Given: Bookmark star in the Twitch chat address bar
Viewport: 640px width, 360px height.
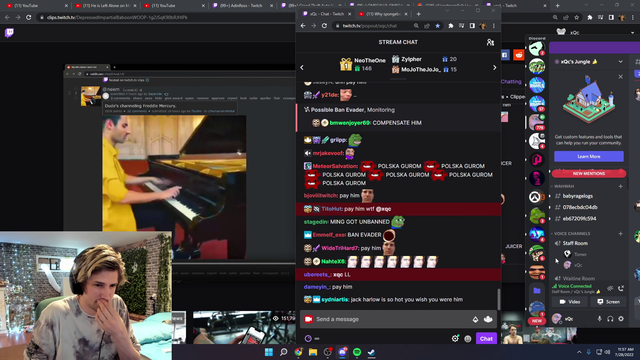Looking at the screenshot, I should coord(438,26).
